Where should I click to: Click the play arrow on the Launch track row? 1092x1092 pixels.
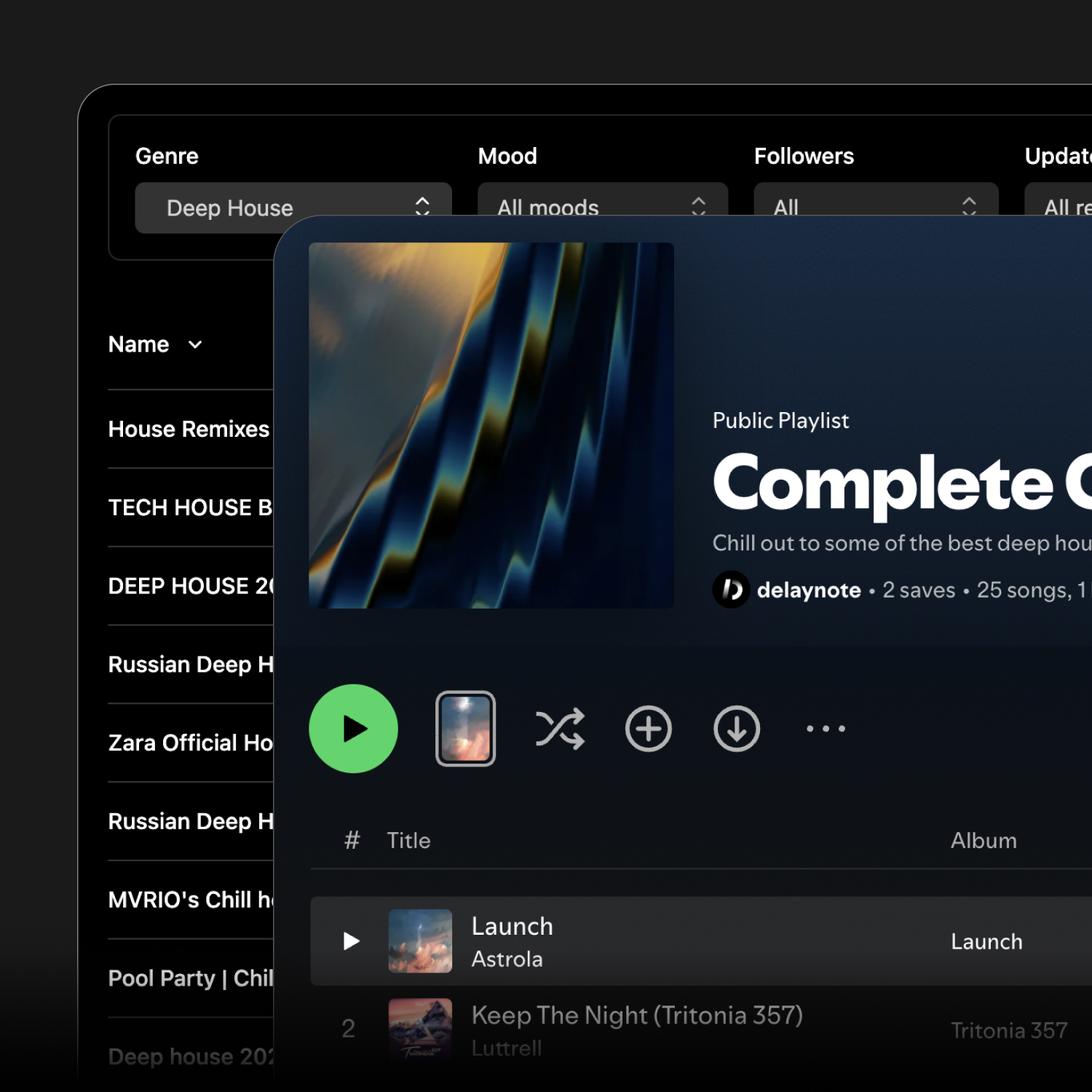coord(351,941)
